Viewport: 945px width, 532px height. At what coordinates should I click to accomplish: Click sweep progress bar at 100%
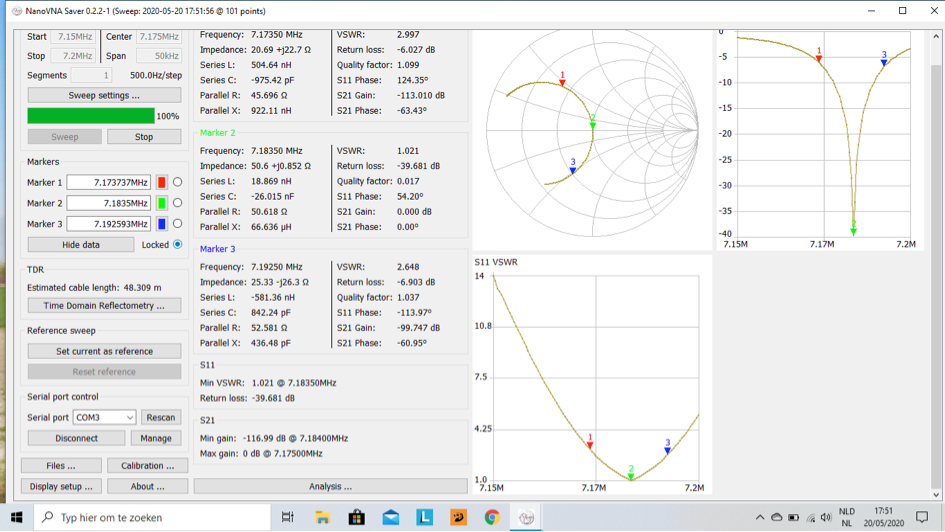pos(91,116)
